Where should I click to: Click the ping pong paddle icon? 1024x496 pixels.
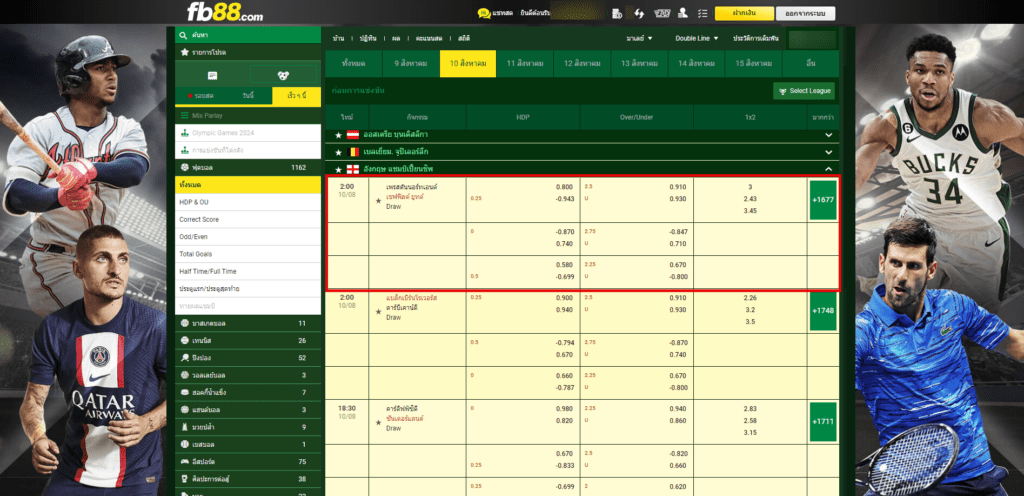185,358
